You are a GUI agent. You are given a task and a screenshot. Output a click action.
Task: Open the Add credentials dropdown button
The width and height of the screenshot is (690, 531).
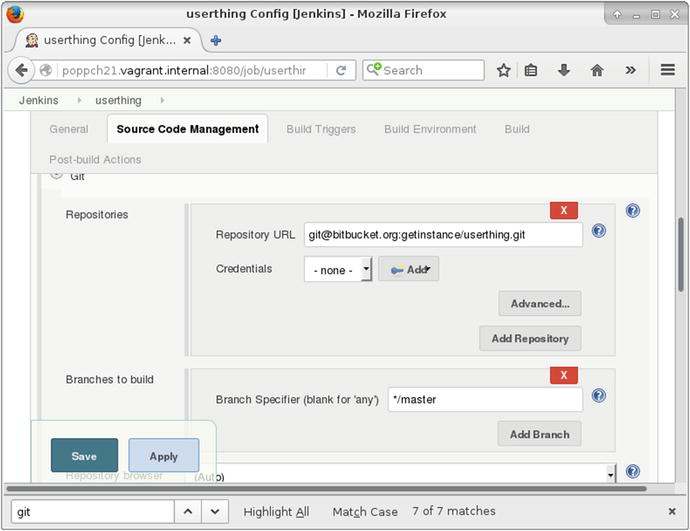(x=409, y=269)
